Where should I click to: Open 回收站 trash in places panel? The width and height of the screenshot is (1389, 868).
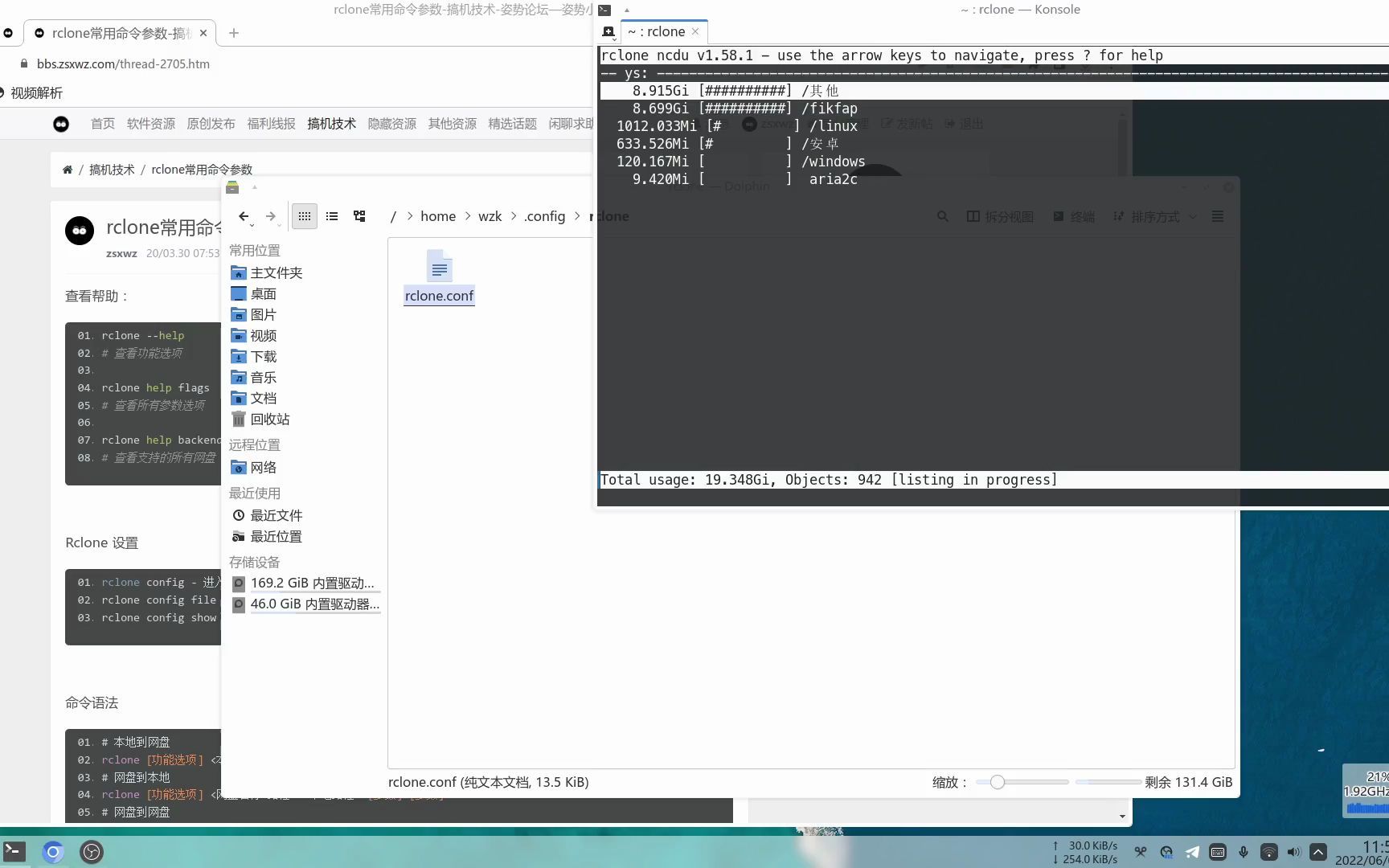[260, 419]
